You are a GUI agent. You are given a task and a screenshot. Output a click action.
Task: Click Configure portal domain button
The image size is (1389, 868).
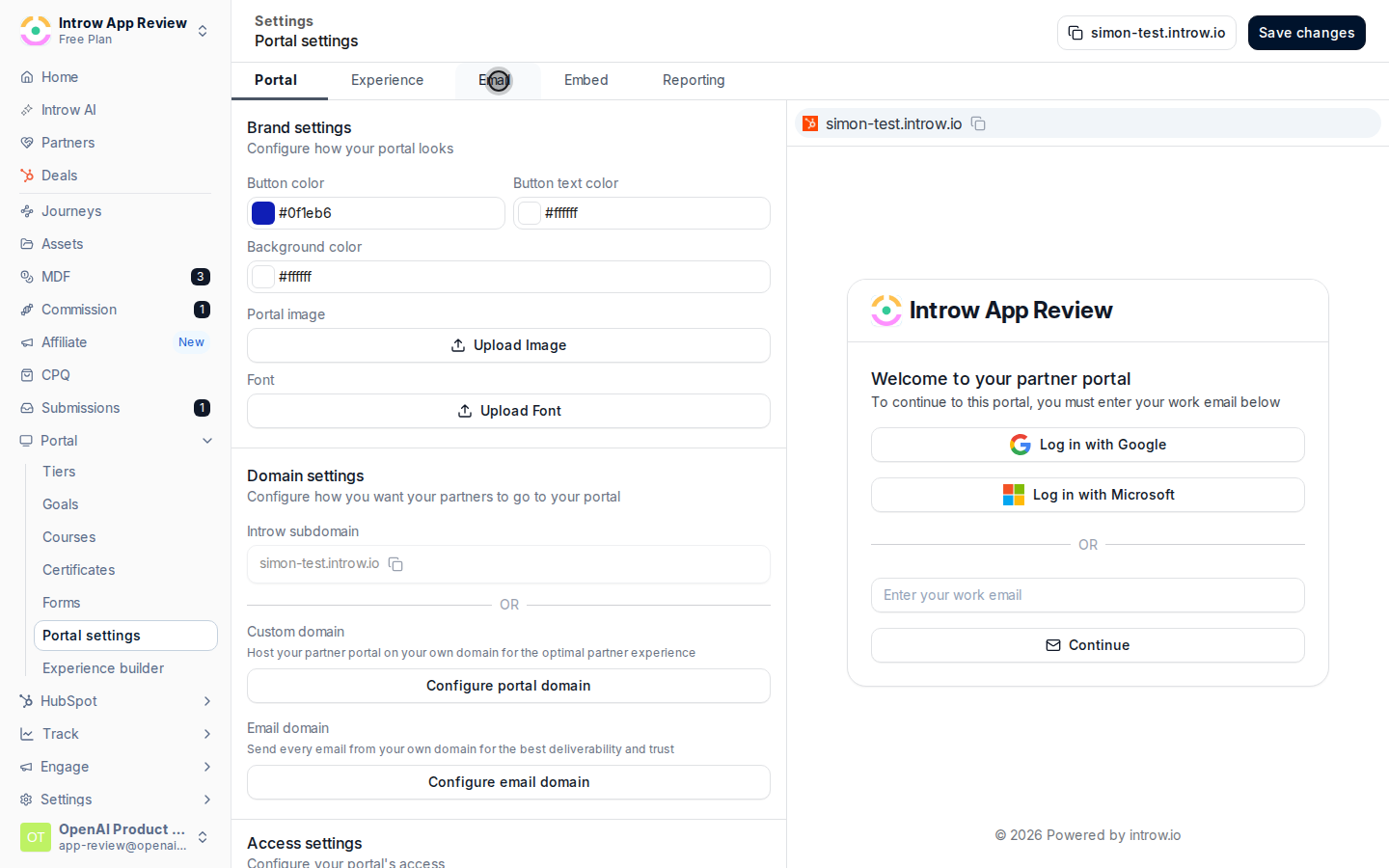508,686
